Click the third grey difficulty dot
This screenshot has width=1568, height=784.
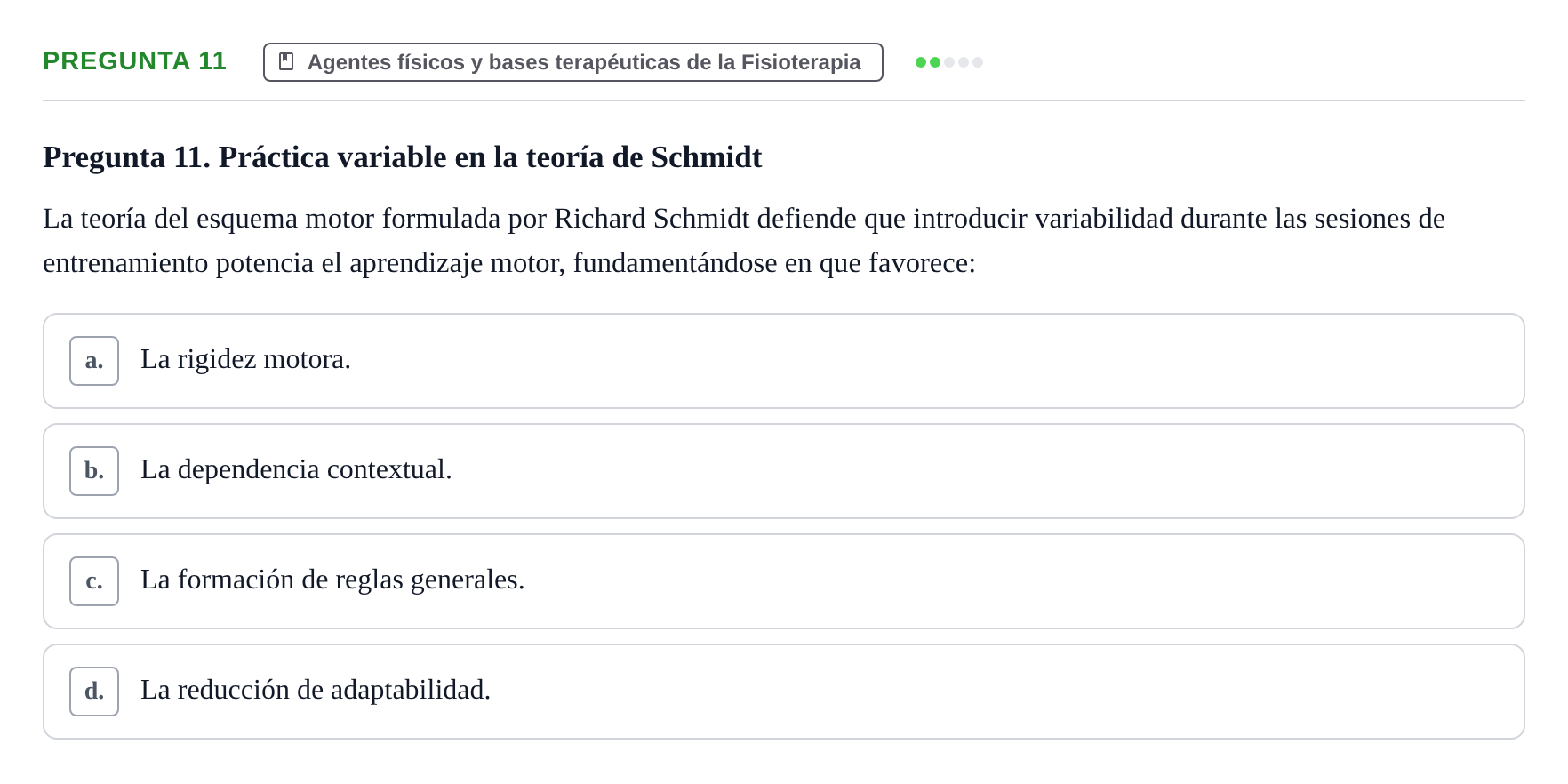point(949,62)
